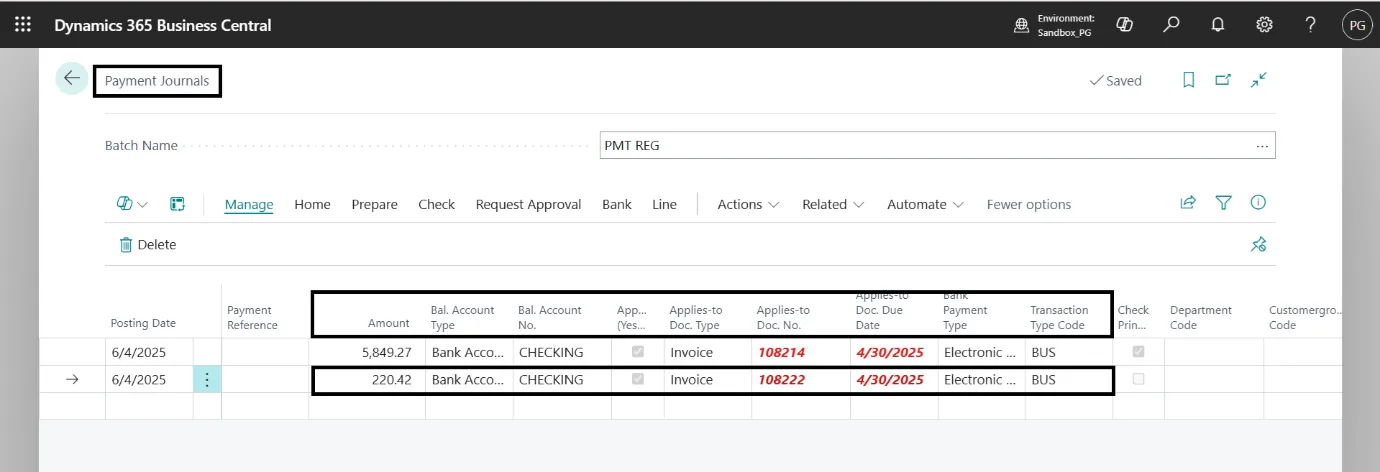
Task: Click the back arrow button
Action: pos(72,79)
